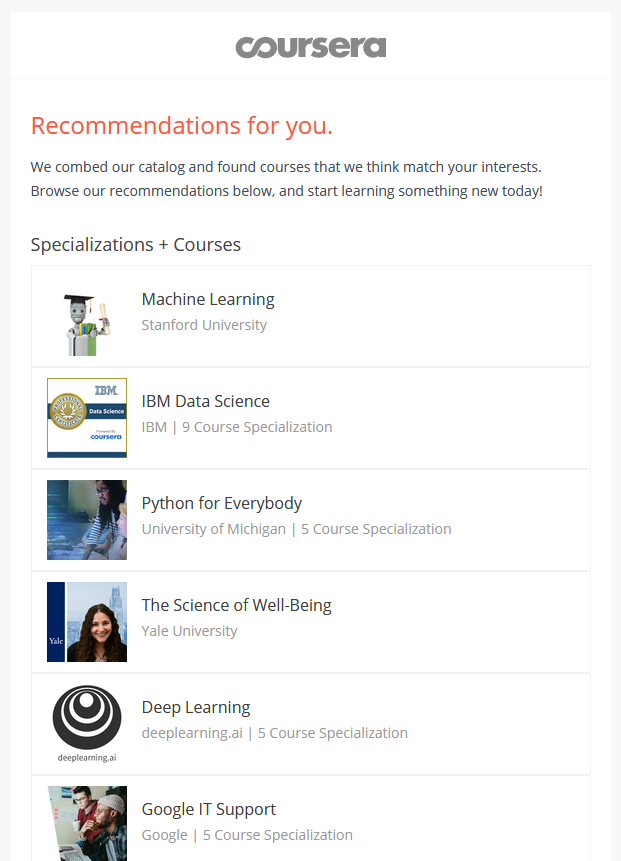Click the Coursera logo at top
Image resolution: width=621 pixels, height=861 pixels.
click(310, 47)
